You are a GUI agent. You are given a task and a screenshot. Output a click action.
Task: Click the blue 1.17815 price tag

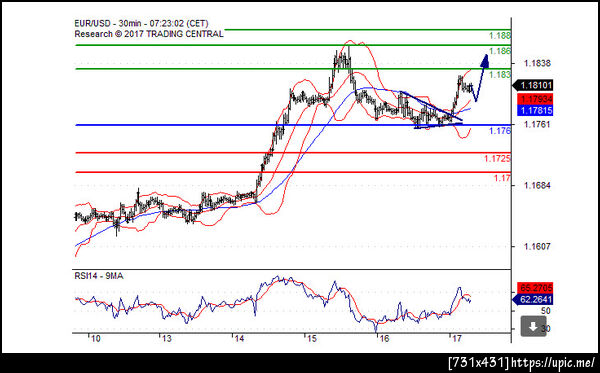pos(535,111)
